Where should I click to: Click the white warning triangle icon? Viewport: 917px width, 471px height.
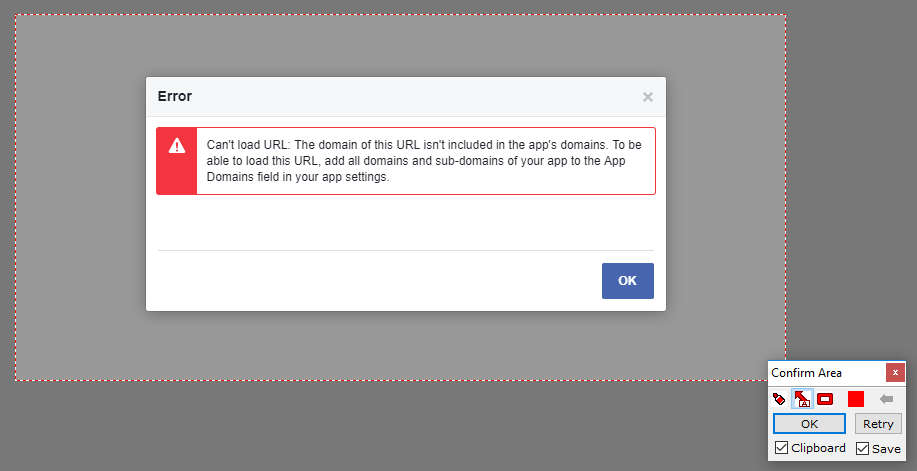(x=177, y=146)
